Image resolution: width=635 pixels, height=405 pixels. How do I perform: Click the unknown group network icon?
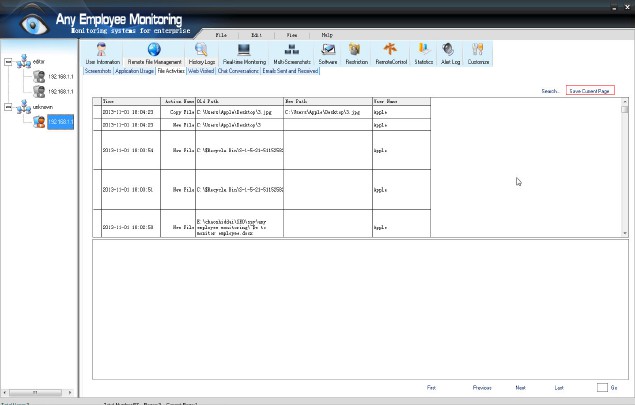click(23, 107)
